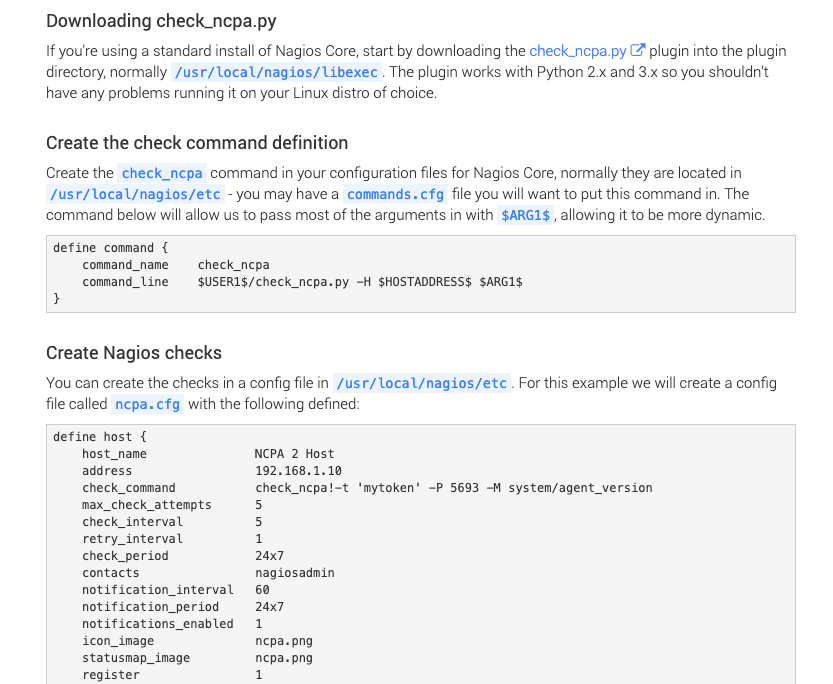833x684 pixels.
Task: Click the external link icon beside check_ncpa.py
Action: pyautogui.click(x=637, y=50)
